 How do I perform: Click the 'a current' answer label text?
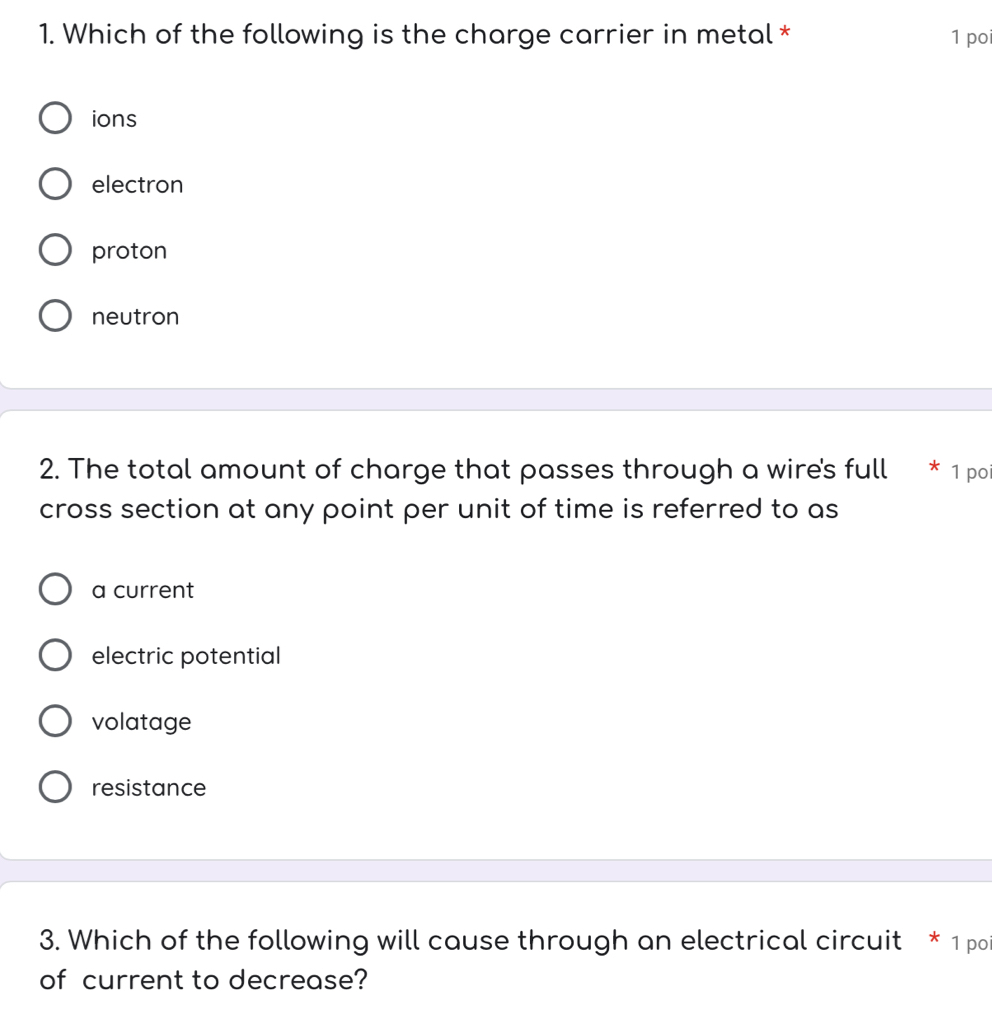tap(142, 590)
